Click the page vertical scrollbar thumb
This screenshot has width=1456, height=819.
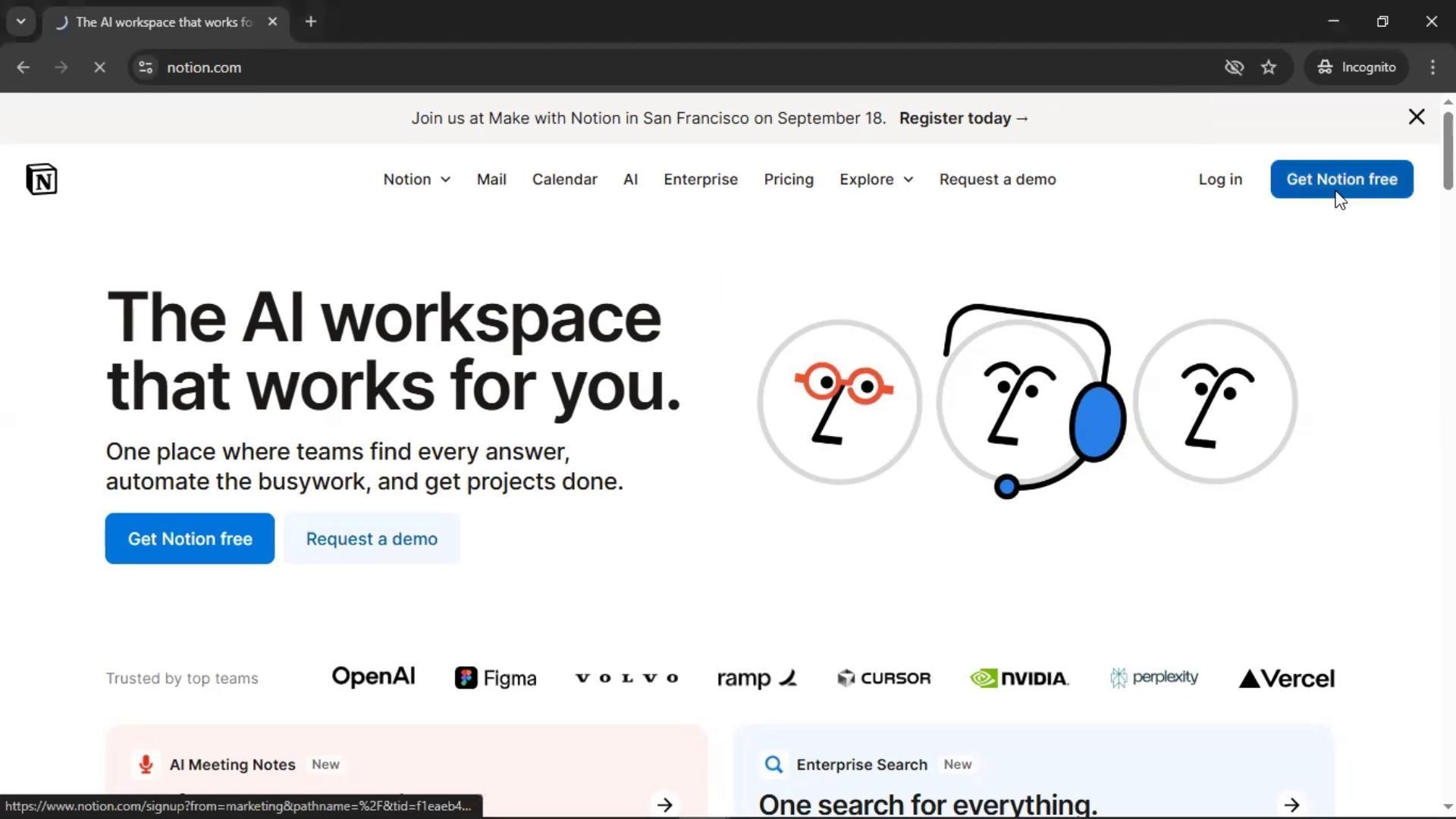[1447, 152]
